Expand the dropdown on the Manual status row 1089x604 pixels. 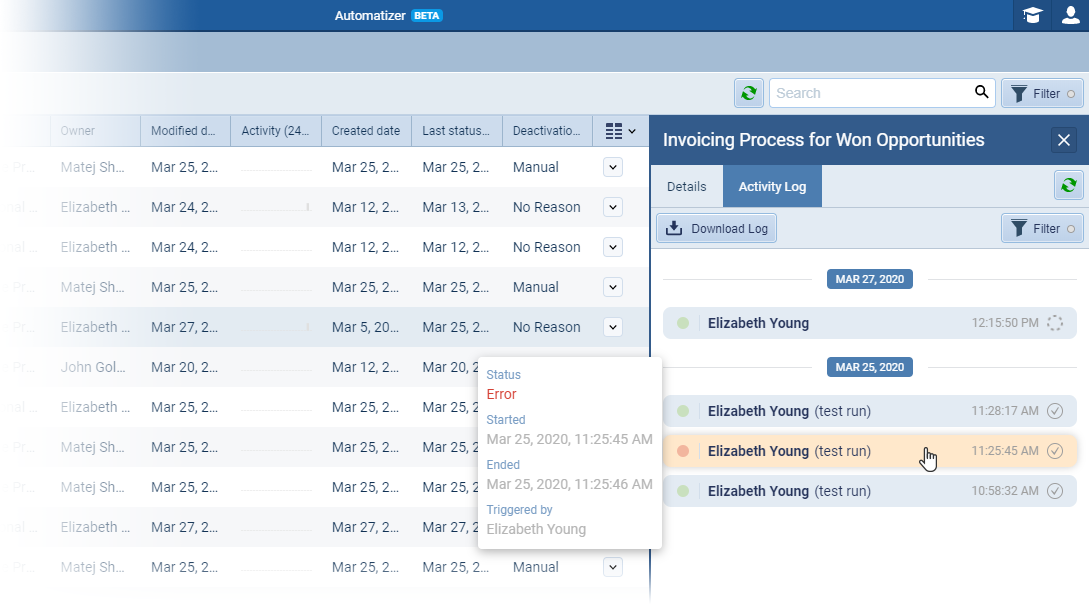(612, 167)
